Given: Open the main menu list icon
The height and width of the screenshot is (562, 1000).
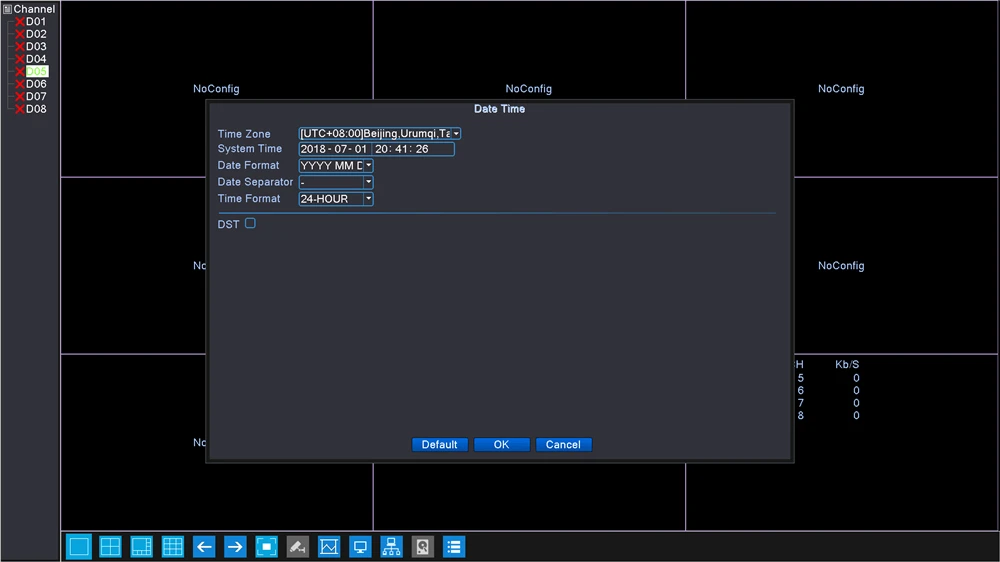Looking at the screenshot, I should [454, 547].
